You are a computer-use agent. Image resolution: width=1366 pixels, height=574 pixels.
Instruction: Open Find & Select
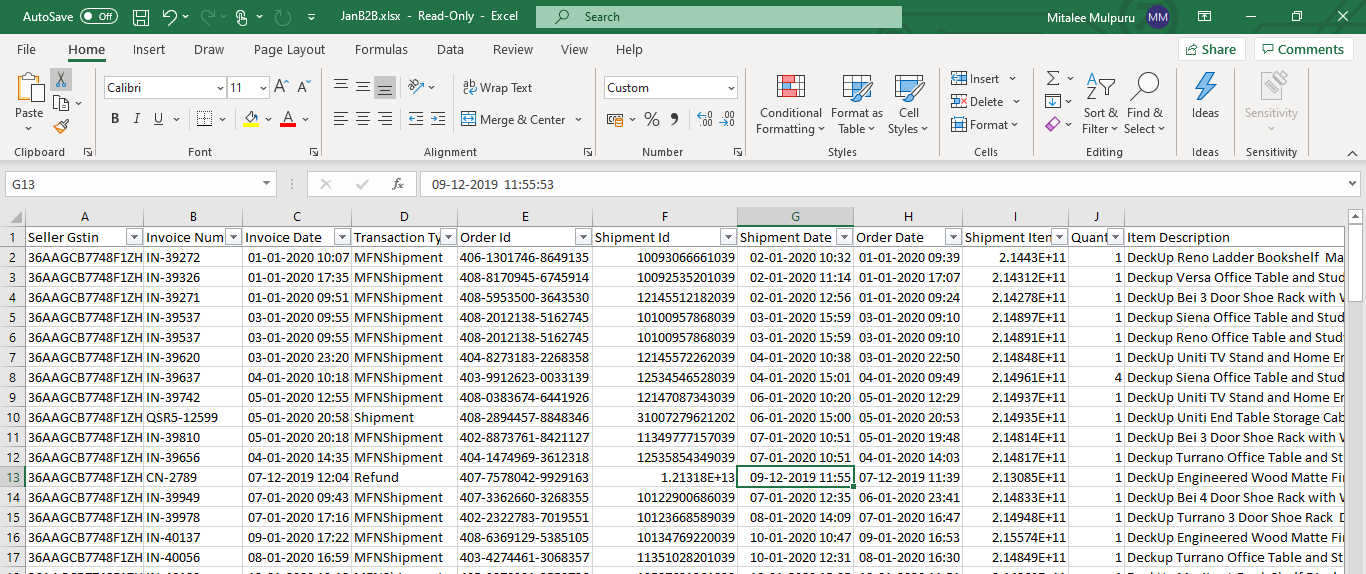pos(1144,105)
